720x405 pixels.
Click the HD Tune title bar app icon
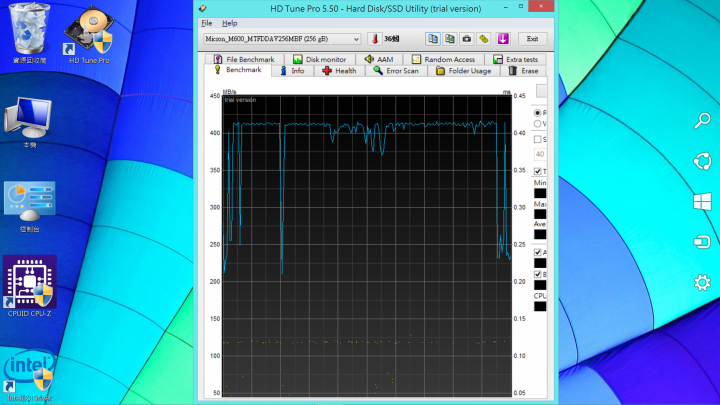(202, 8)
